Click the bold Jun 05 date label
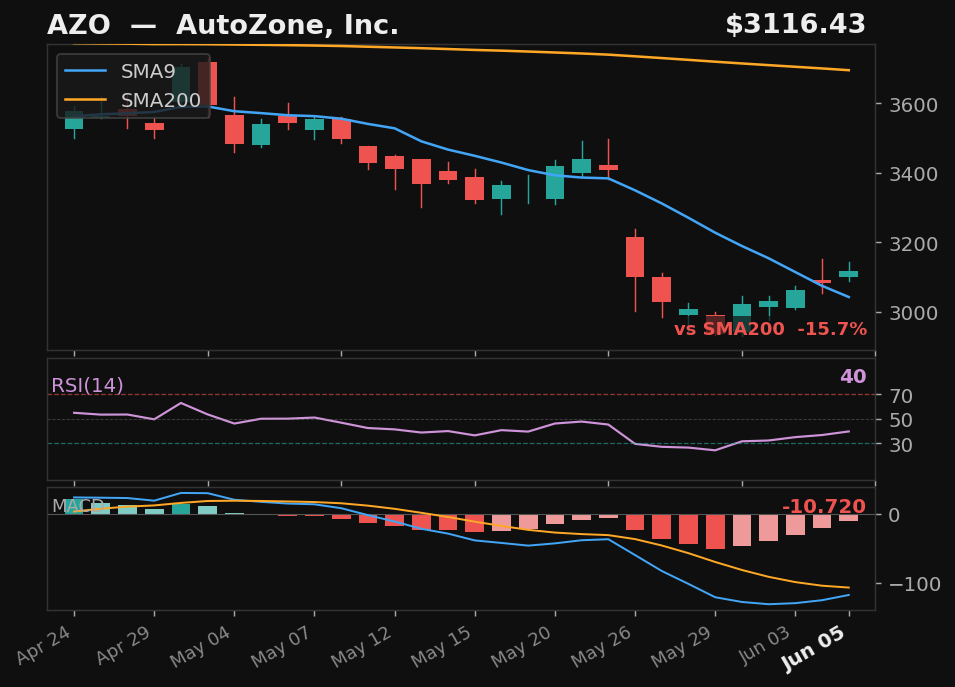The height and width of the screenshot is (687, 955). (x=813, y=649)
